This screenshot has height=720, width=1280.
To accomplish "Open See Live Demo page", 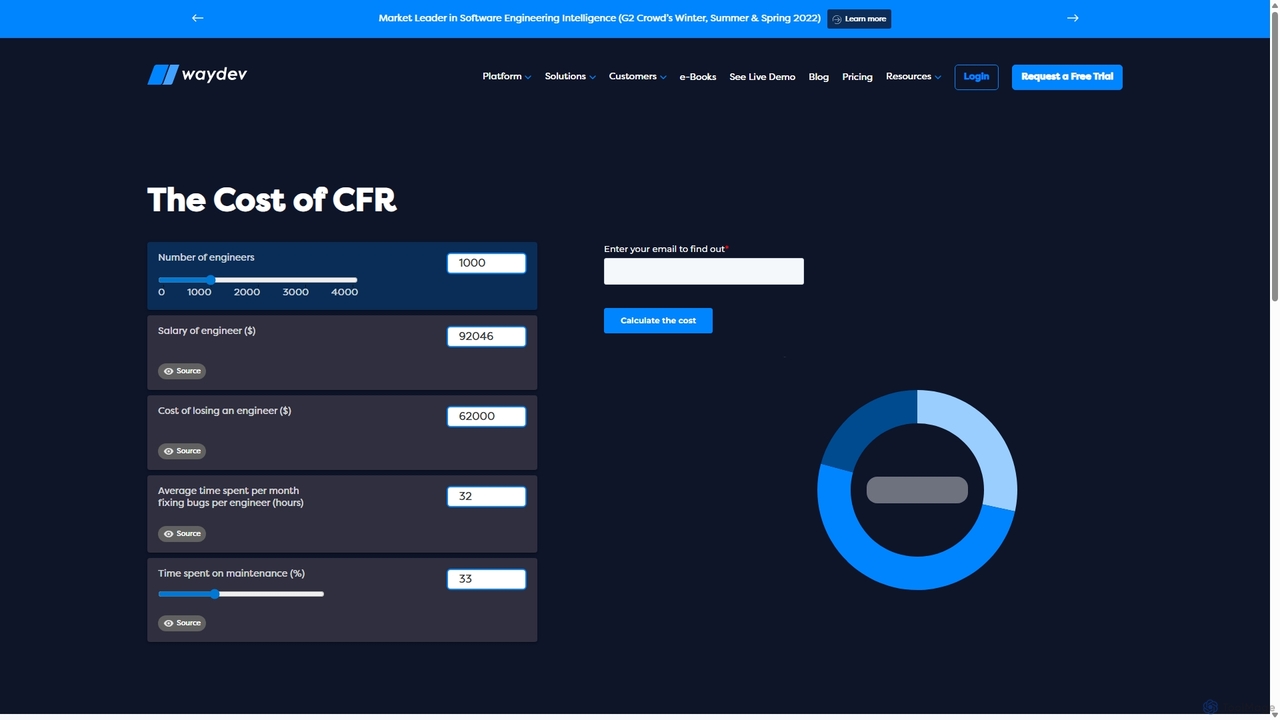I will [762, 77].
